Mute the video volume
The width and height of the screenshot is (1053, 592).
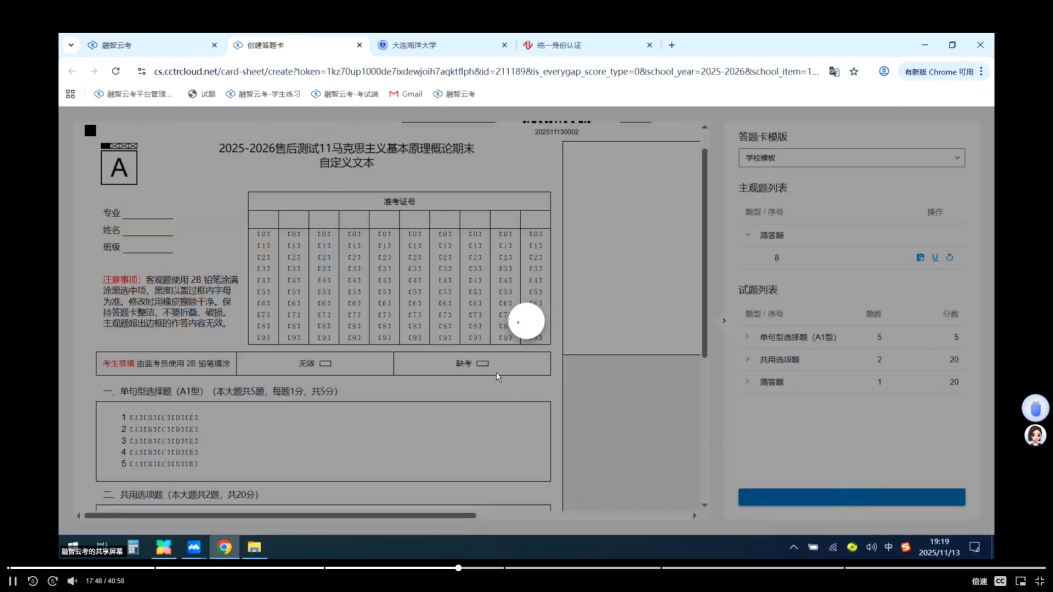click(x=72, y=581)
